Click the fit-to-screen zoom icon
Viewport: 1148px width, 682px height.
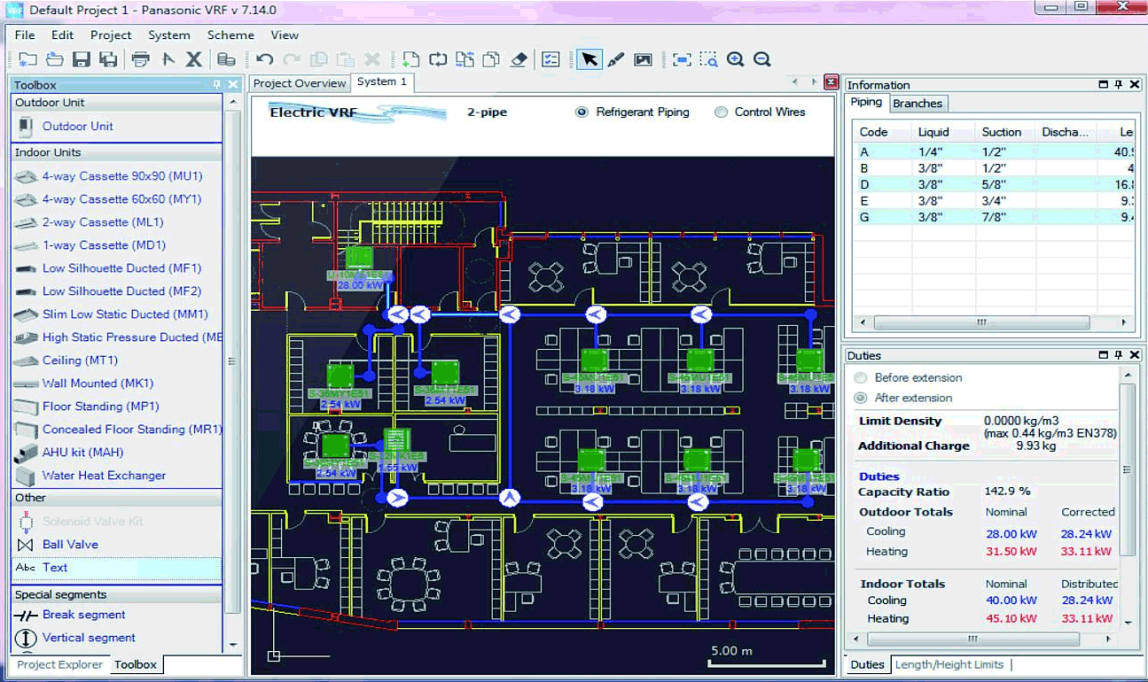[682, 59]
